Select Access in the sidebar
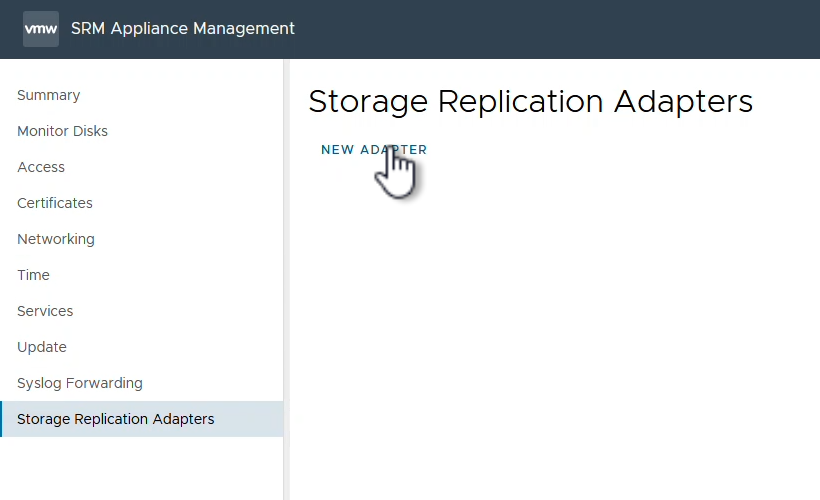The width and height of the screenshot is (820, 500). (41, 167)
